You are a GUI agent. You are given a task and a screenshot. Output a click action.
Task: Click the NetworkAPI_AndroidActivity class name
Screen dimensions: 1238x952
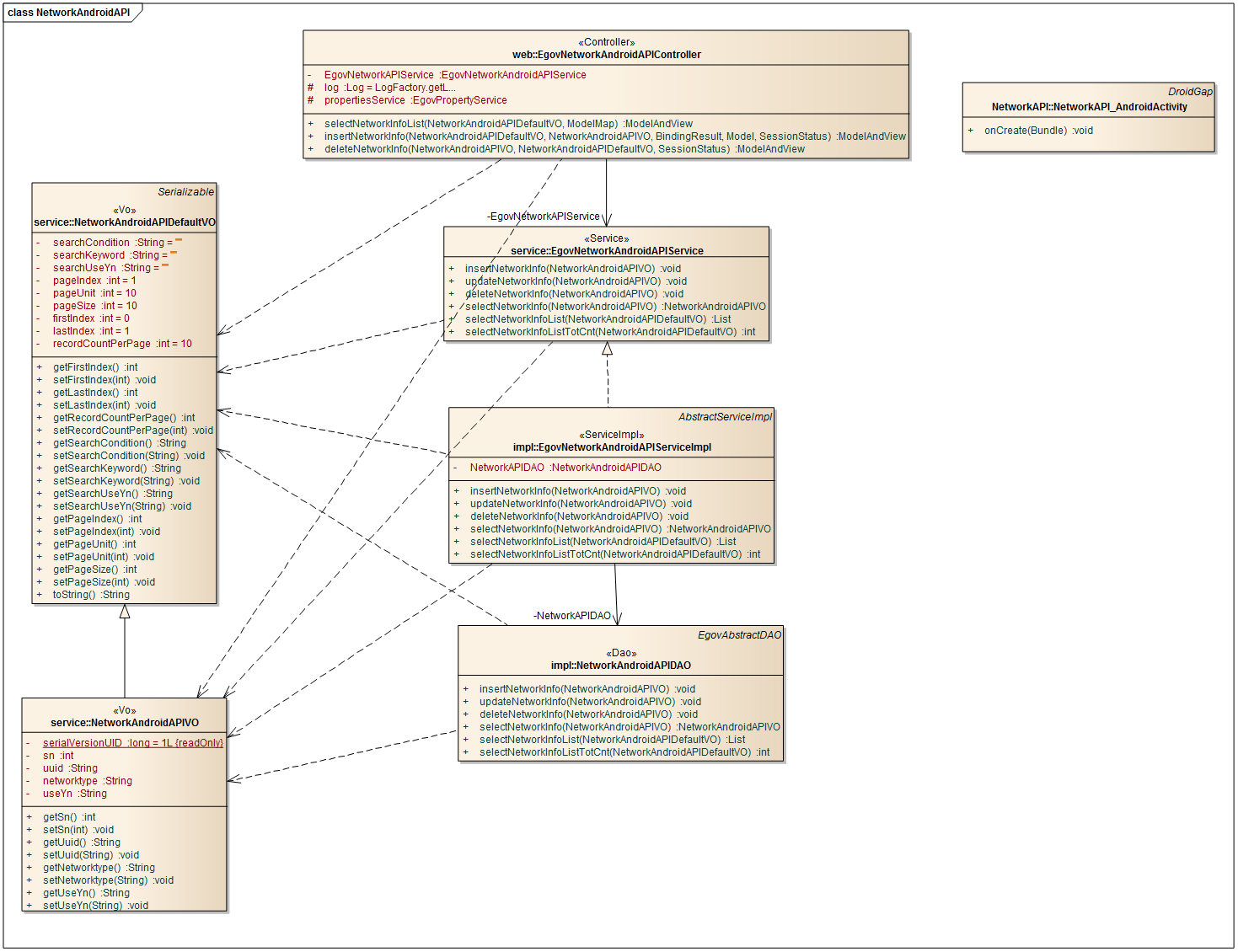click(1089, 107)
